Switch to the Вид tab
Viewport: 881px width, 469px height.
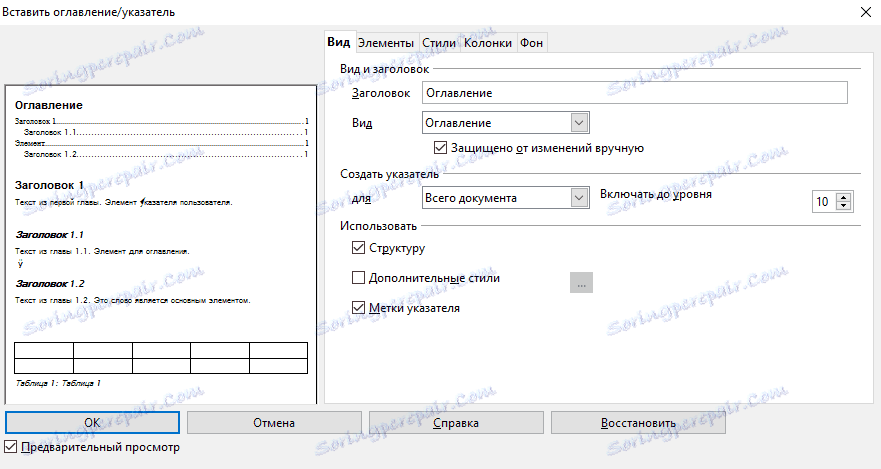[x=339, y=43]
